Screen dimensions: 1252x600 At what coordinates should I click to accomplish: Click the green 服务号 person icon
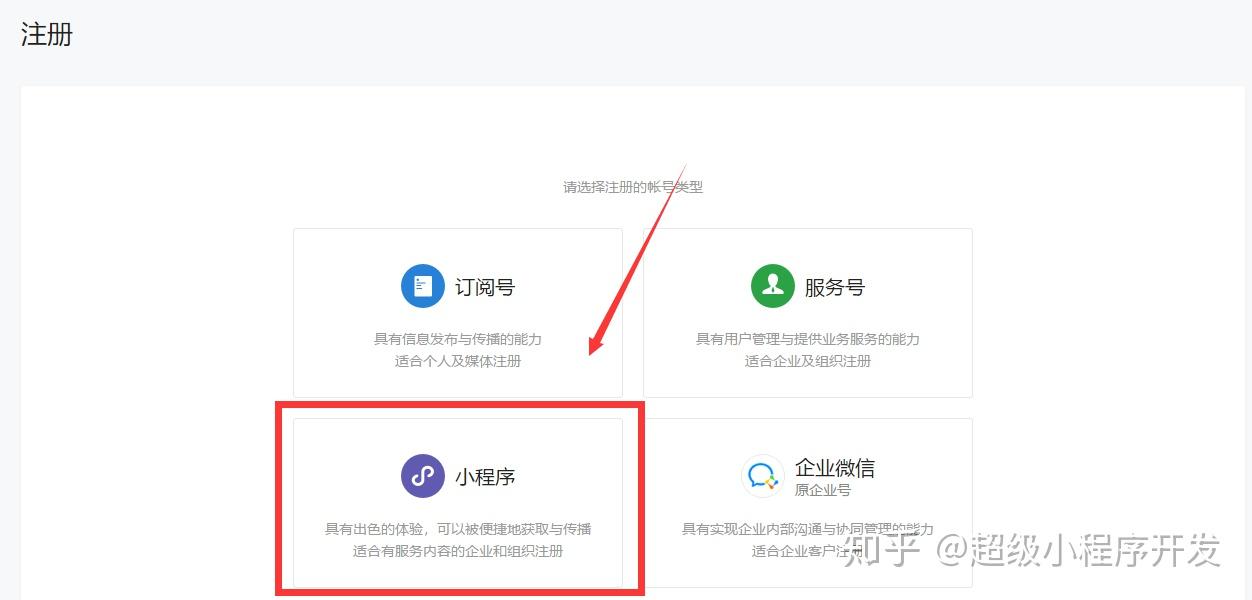(x=772, y=286)
